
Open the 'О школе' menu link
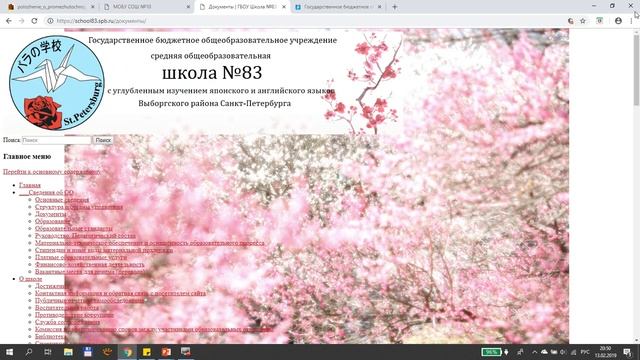(x=31, y=279)
